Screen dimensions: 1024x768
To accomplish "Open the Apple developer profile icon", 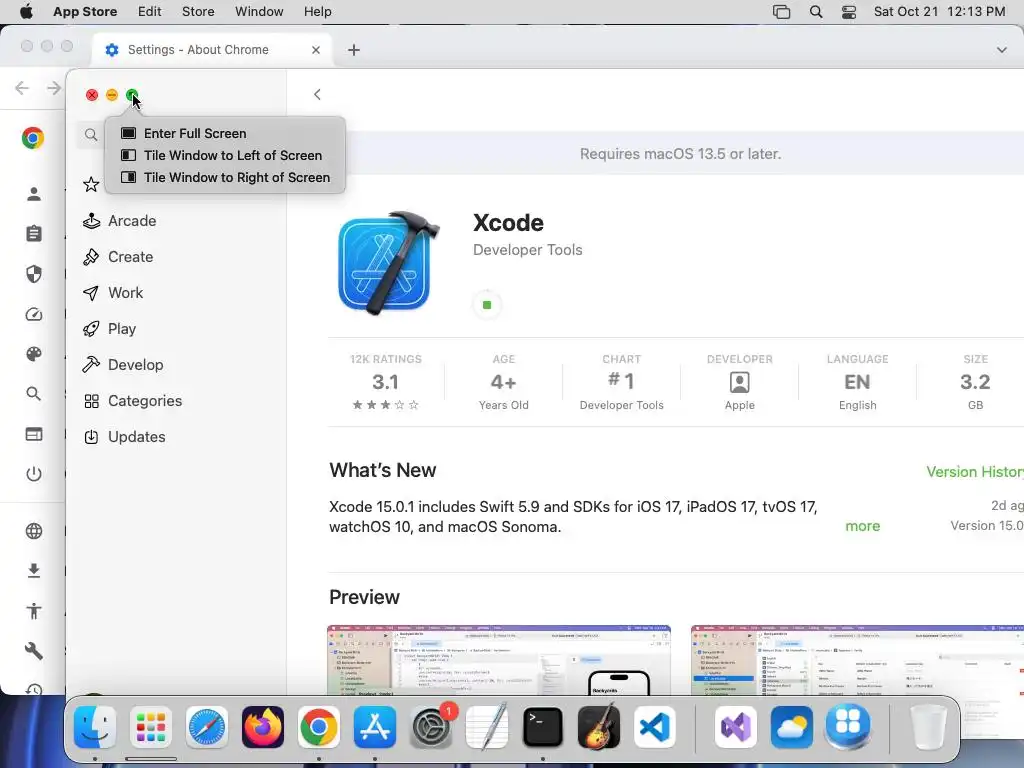I will point(739,383).
